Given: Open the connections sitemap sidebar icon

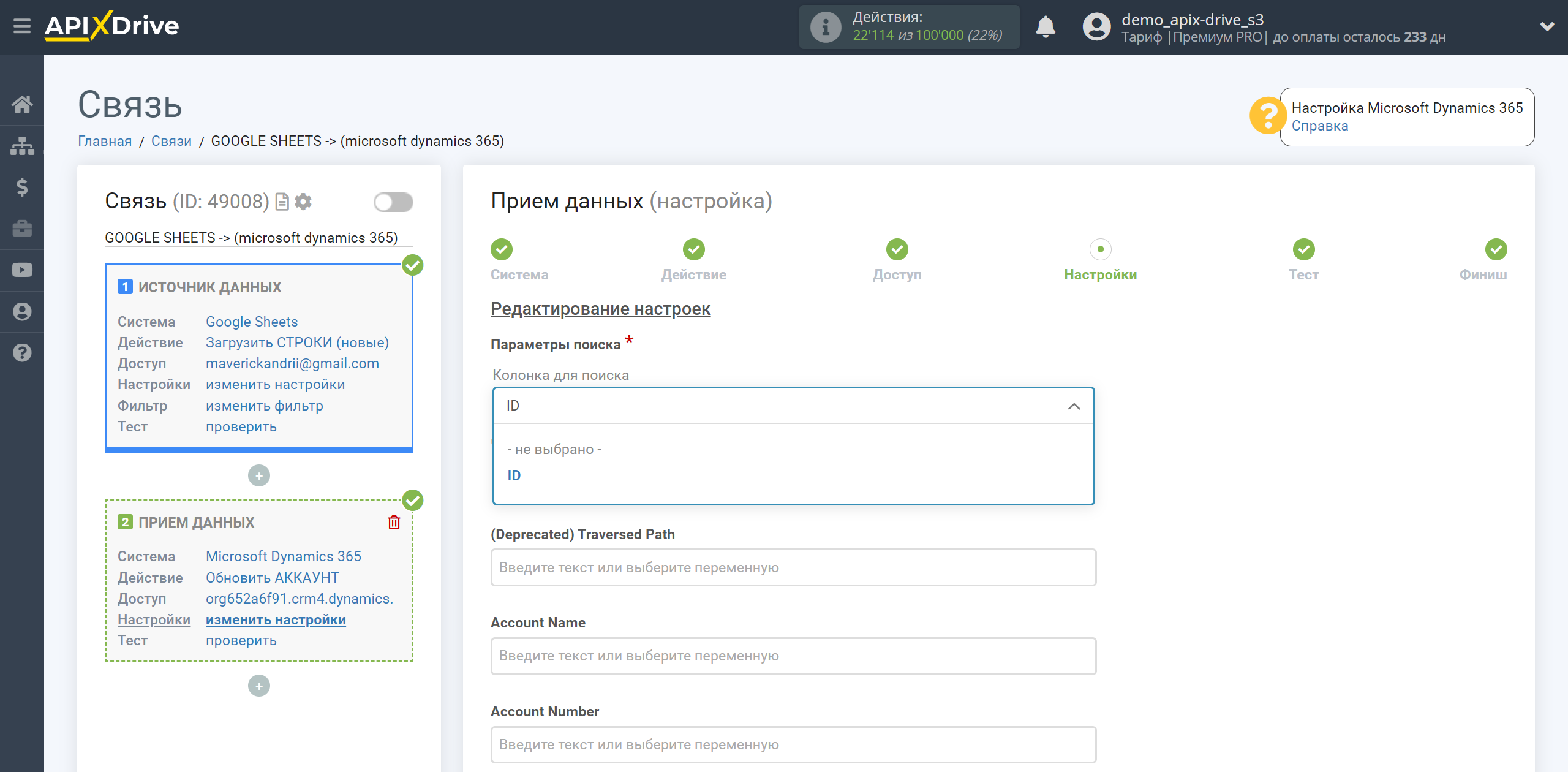Looking at the screenshot, I should pyautogui.click(x=22, y=146).
